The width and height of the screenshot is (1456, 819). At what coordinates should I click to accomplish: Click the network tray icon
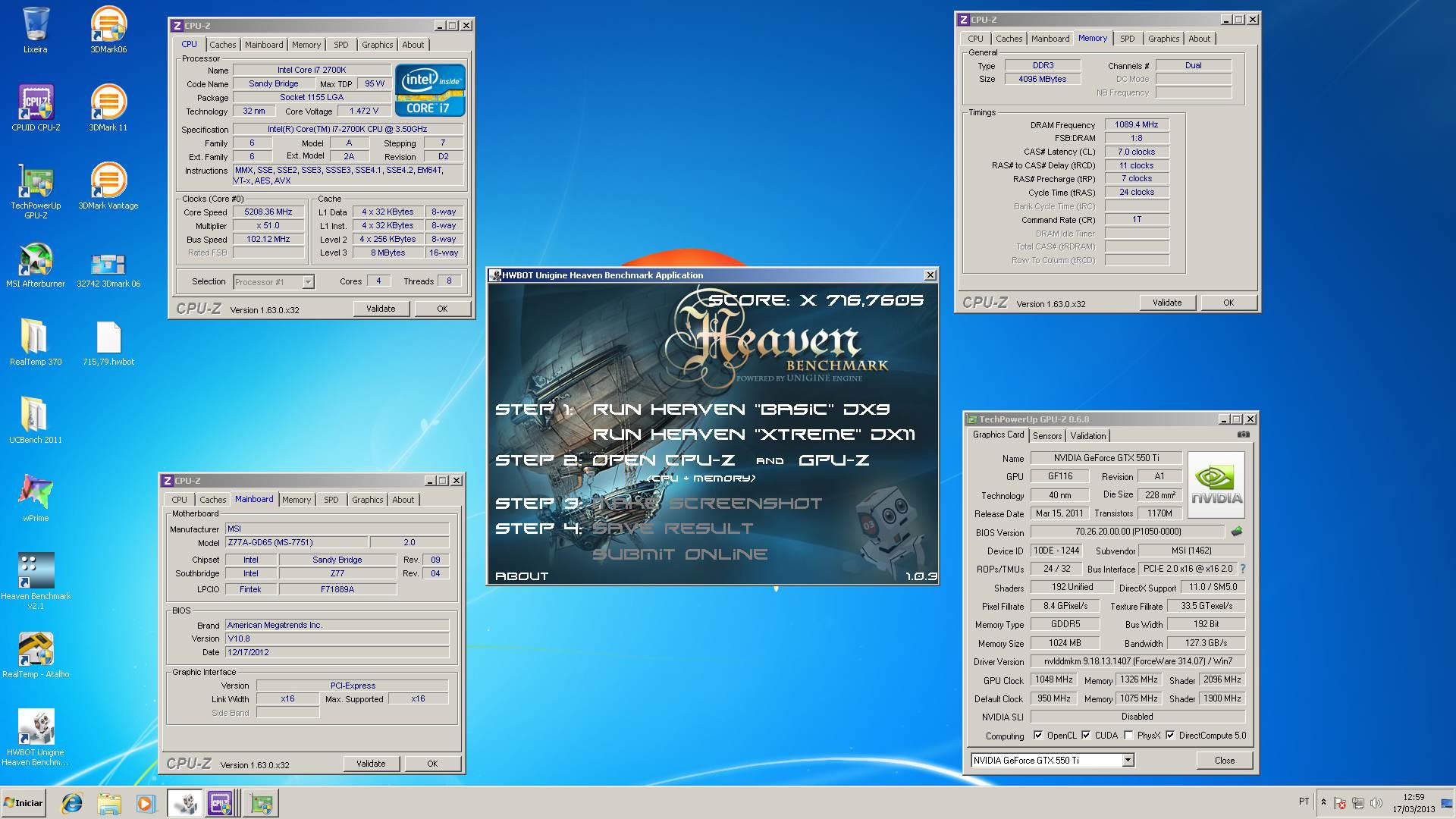pyautogui.click(x=1357, y=803)
